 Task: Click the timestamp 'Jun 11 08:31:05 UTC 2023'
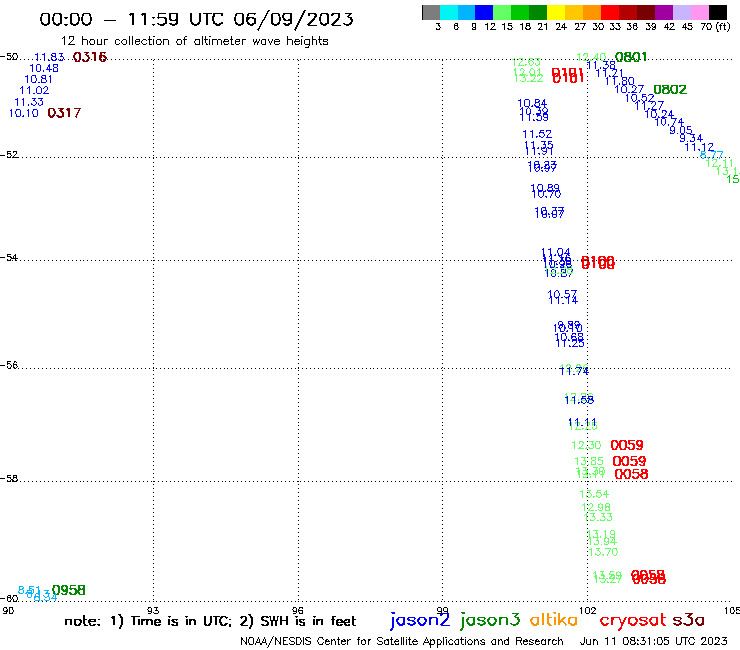(x=654, y=641)
